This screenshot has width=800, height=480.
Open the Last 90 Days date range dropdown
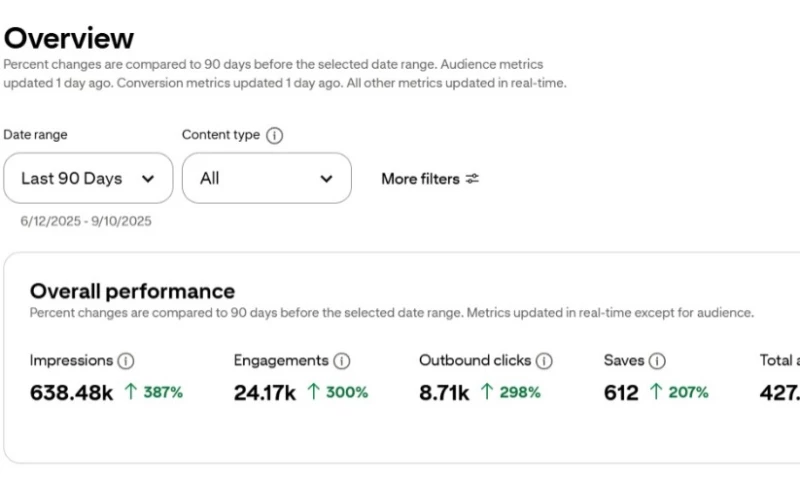coord(88,178)
